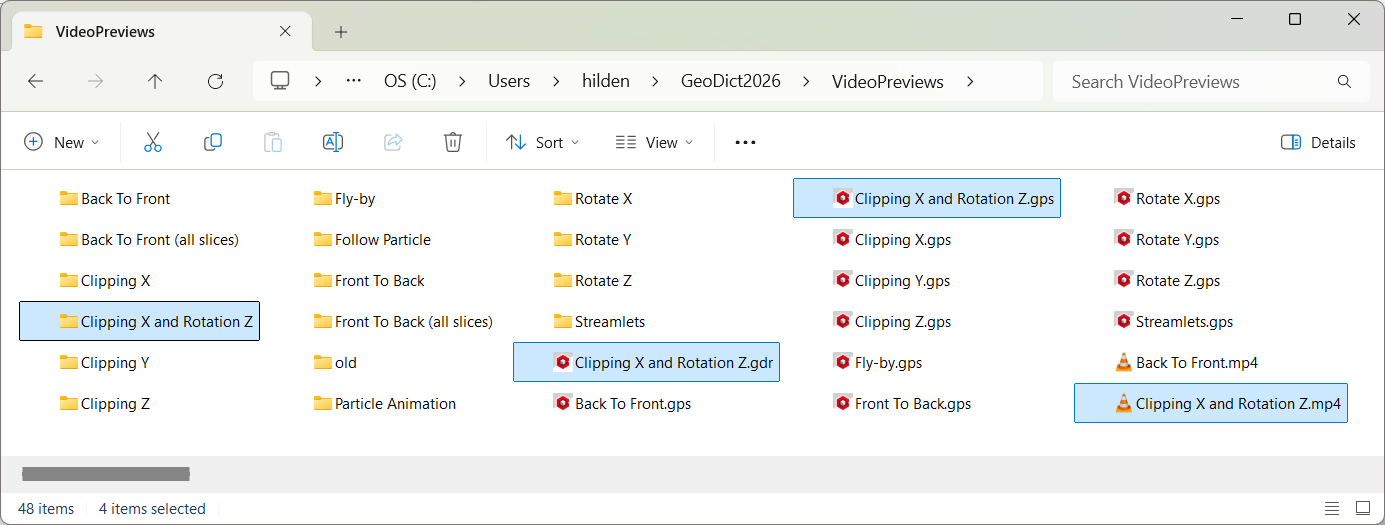Expand the chevron after Users in path
Screen dimensions: 1385x525
click(x=556, y=82)
